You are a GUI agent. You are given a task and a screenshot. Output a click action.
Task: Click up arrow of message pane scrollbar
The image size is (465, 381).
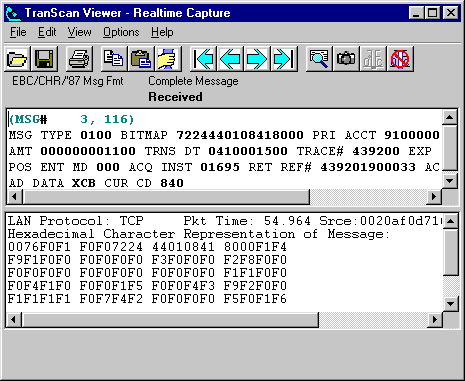click(450, 117)
